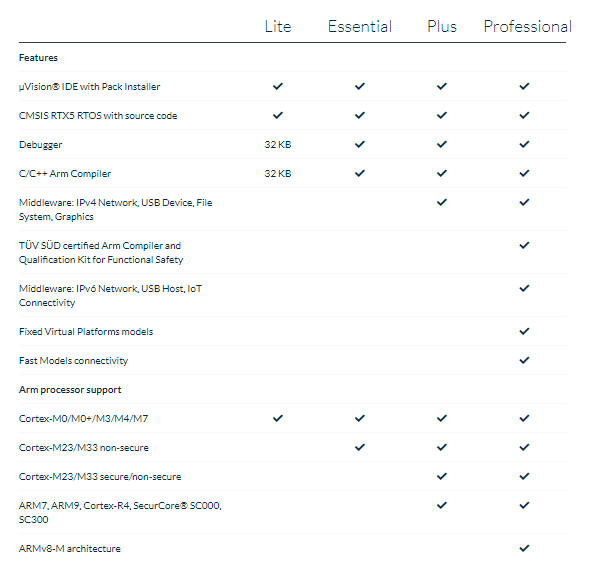Click Essential checkmark in CMSIS RTX5 RTOS row
Screen dimensions: 595x569
coord(360,115)
